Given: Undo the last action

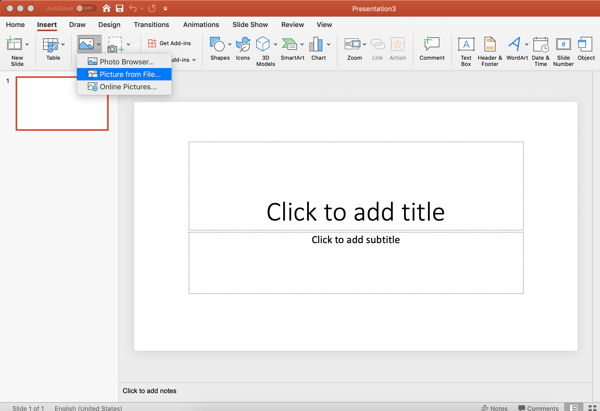Looking at the screenshot, I should tap(133, 8).
